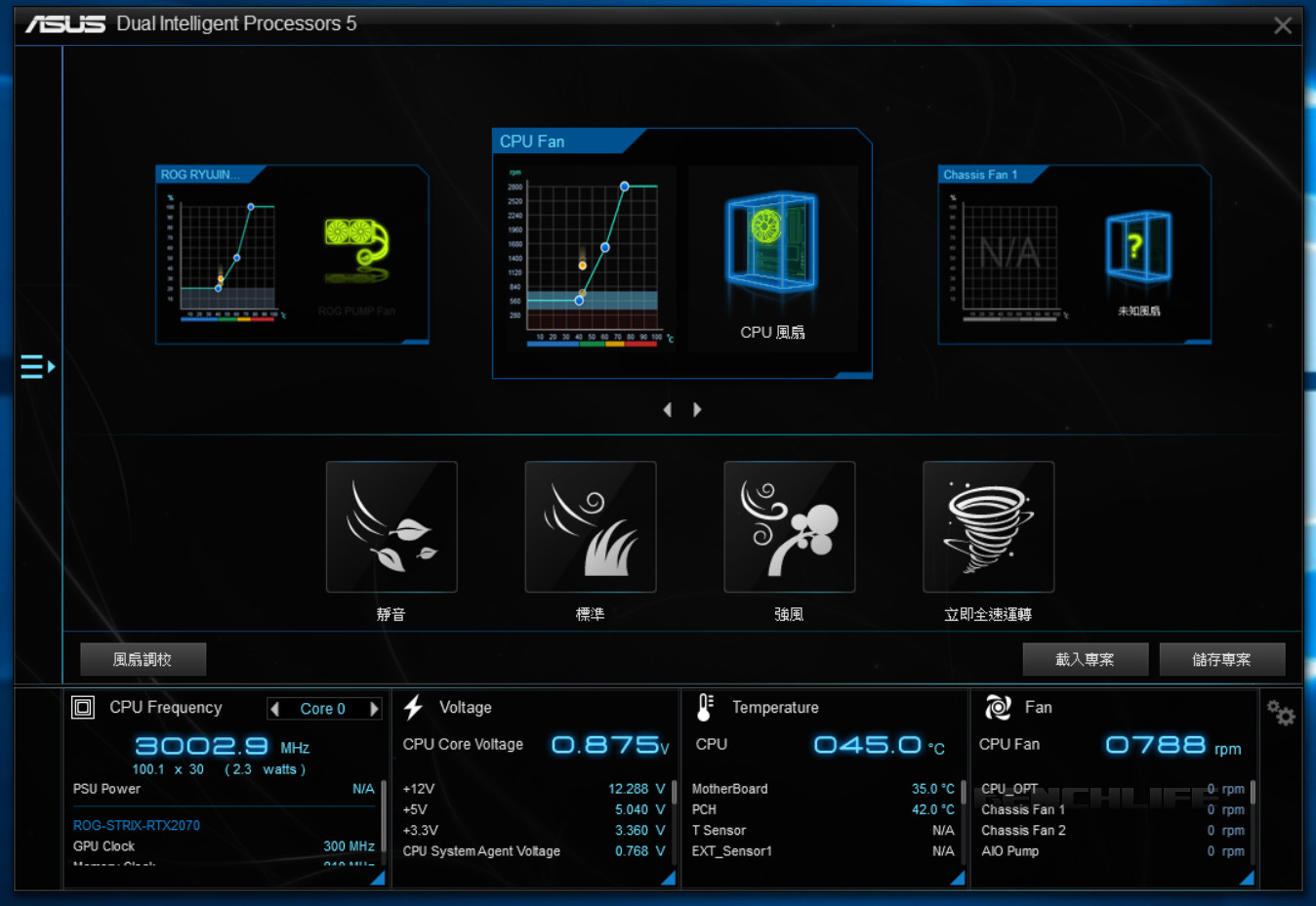Open monitor settings gear icon
1316x906 pixels.
tap(1281, 713)
